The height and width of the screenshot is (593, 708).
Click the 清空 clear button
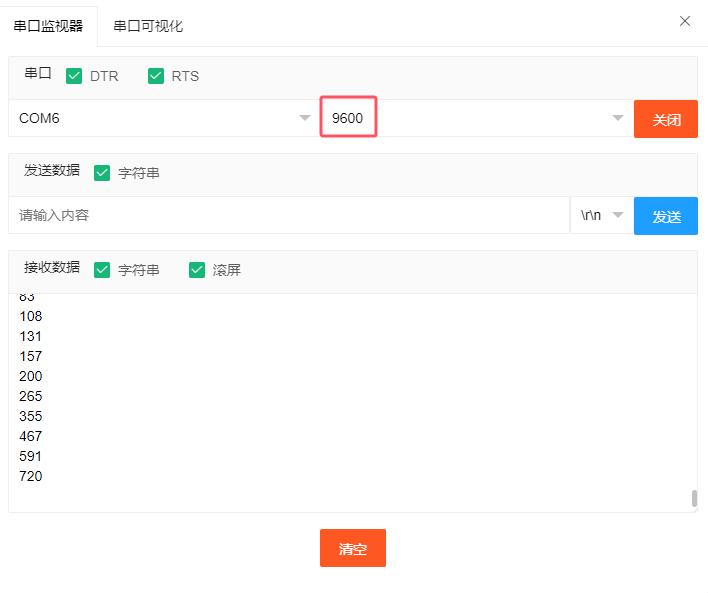point(353,548)
